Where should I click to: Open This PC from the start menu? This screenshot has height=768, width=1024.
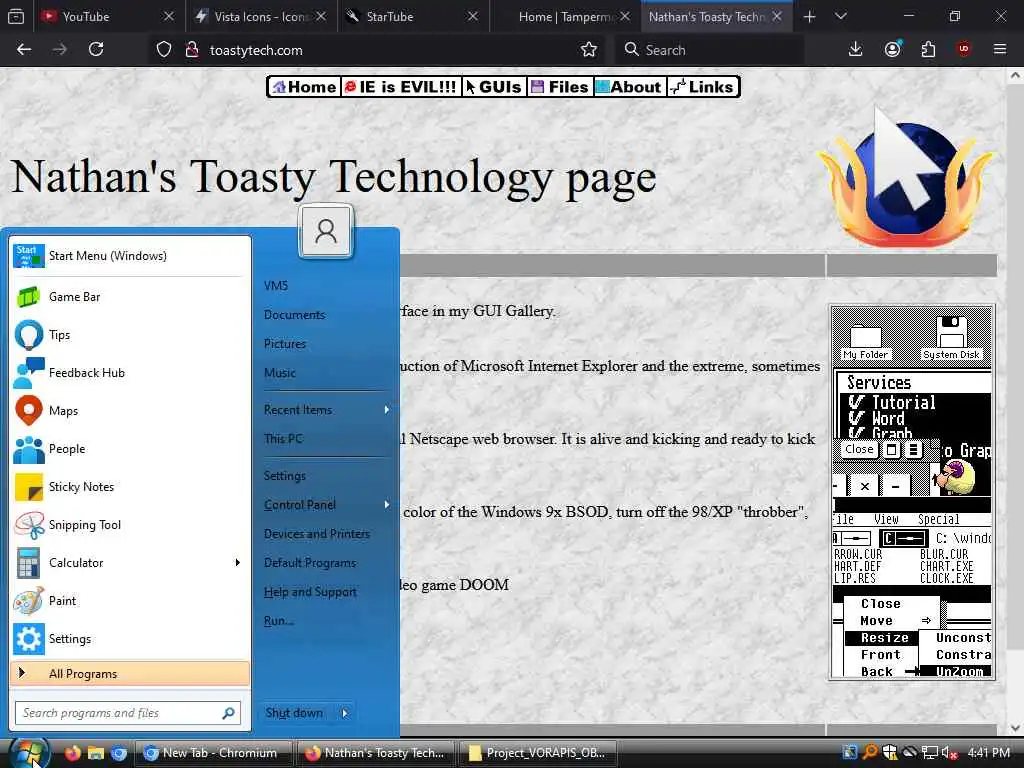283,439
